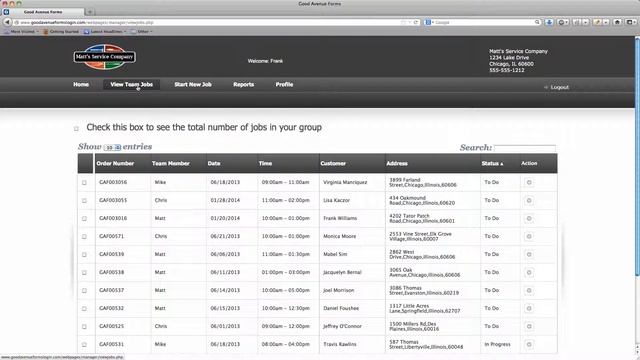The image size is (640, 360).
Task: Open the Other bookmarks folder dropdown
Action: click(142, 31)
